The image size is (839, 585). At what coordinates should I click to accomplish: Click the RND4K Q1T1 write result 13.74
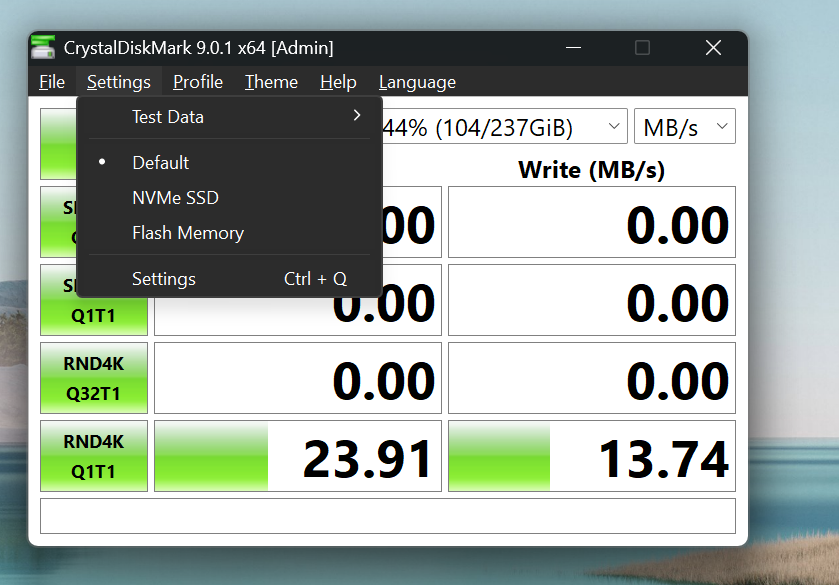point(592,456)
